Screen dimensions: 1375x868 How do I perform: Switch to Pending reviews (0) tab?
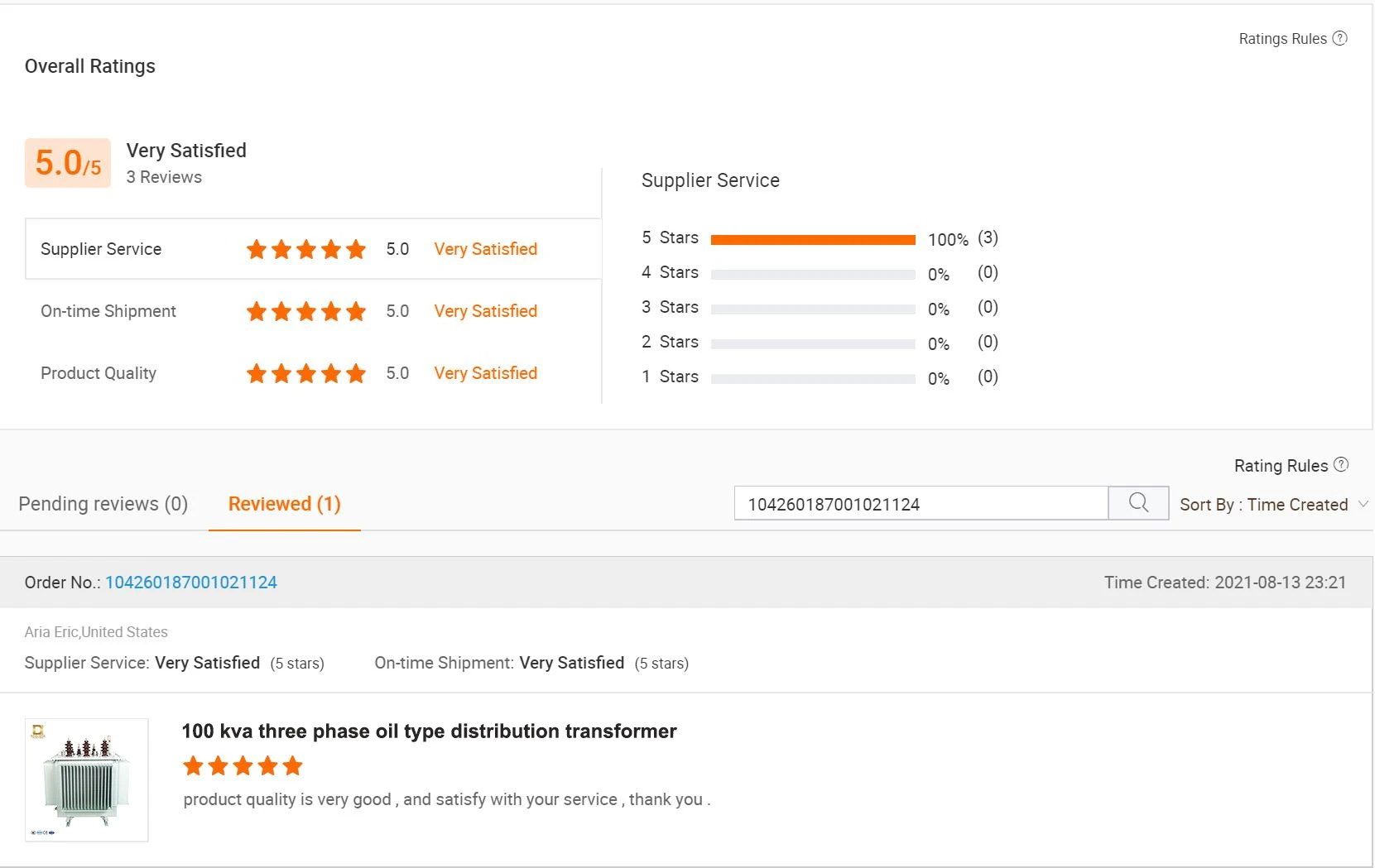tap(103, 504)
